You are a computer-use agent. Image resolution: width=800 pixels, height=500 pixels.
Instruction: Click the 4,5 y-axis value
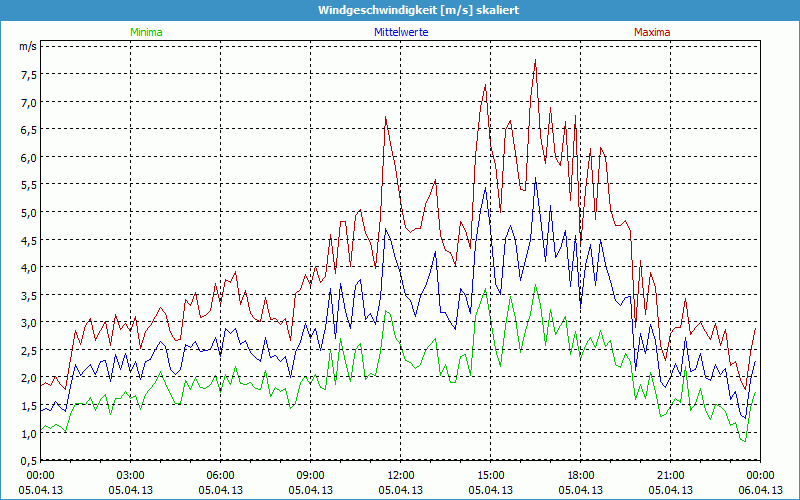29,240
